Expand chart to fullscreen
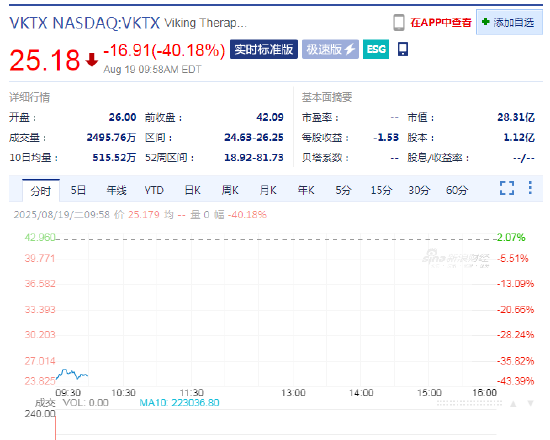Screen dimensions: 550x440 pos(507,188)
